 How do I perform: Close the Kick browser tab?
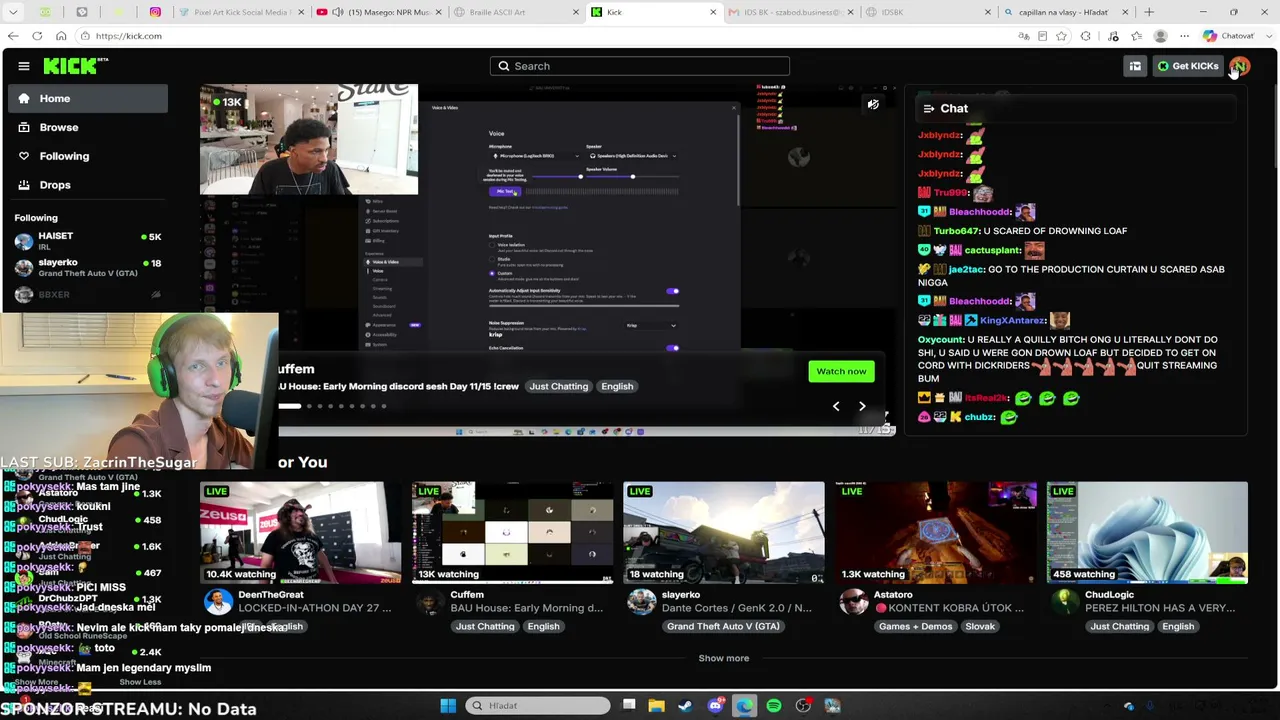point(713,12)
